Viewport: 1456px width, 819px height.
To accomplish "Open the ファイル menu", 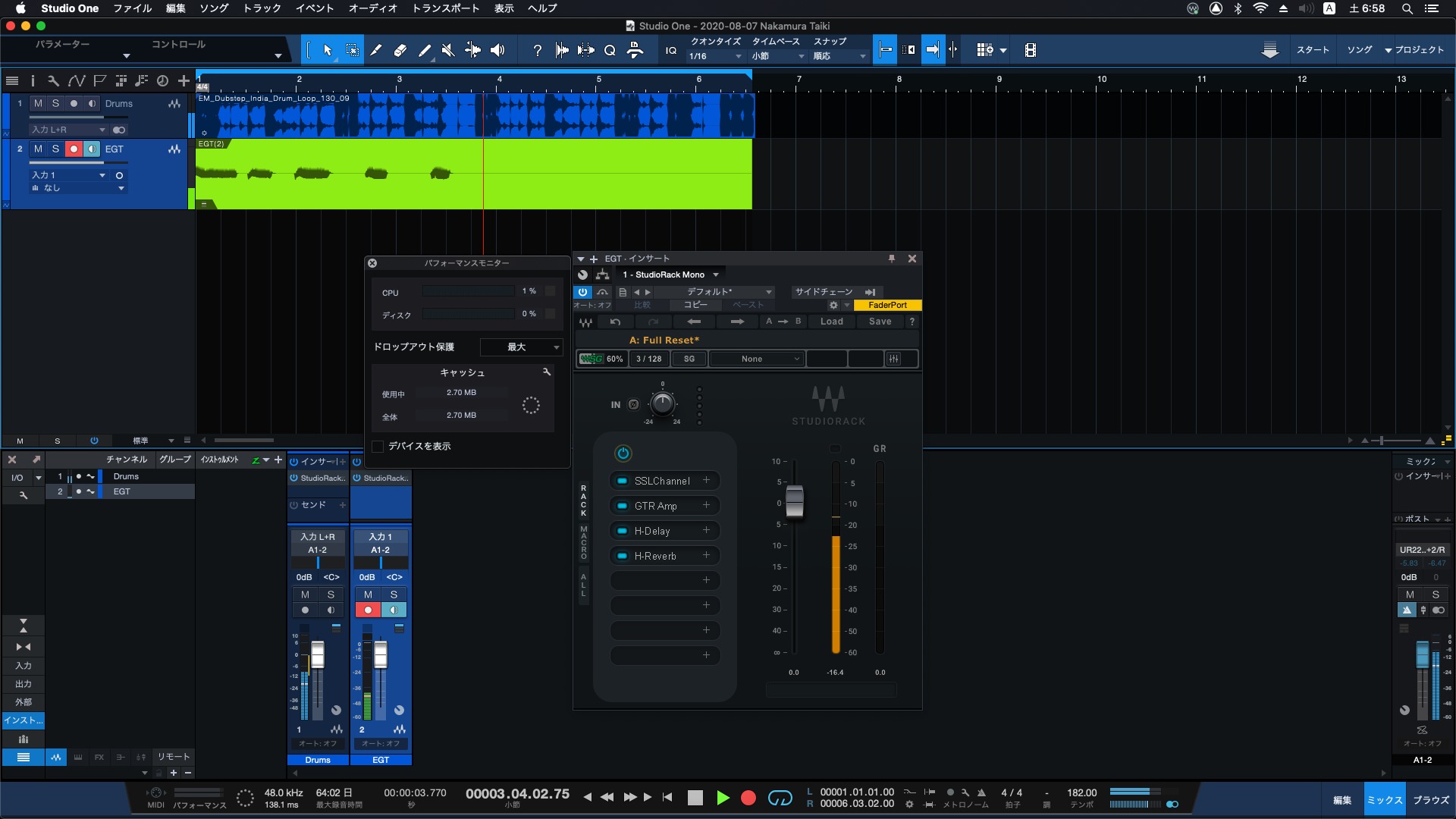I will click(x=133, y=8).
